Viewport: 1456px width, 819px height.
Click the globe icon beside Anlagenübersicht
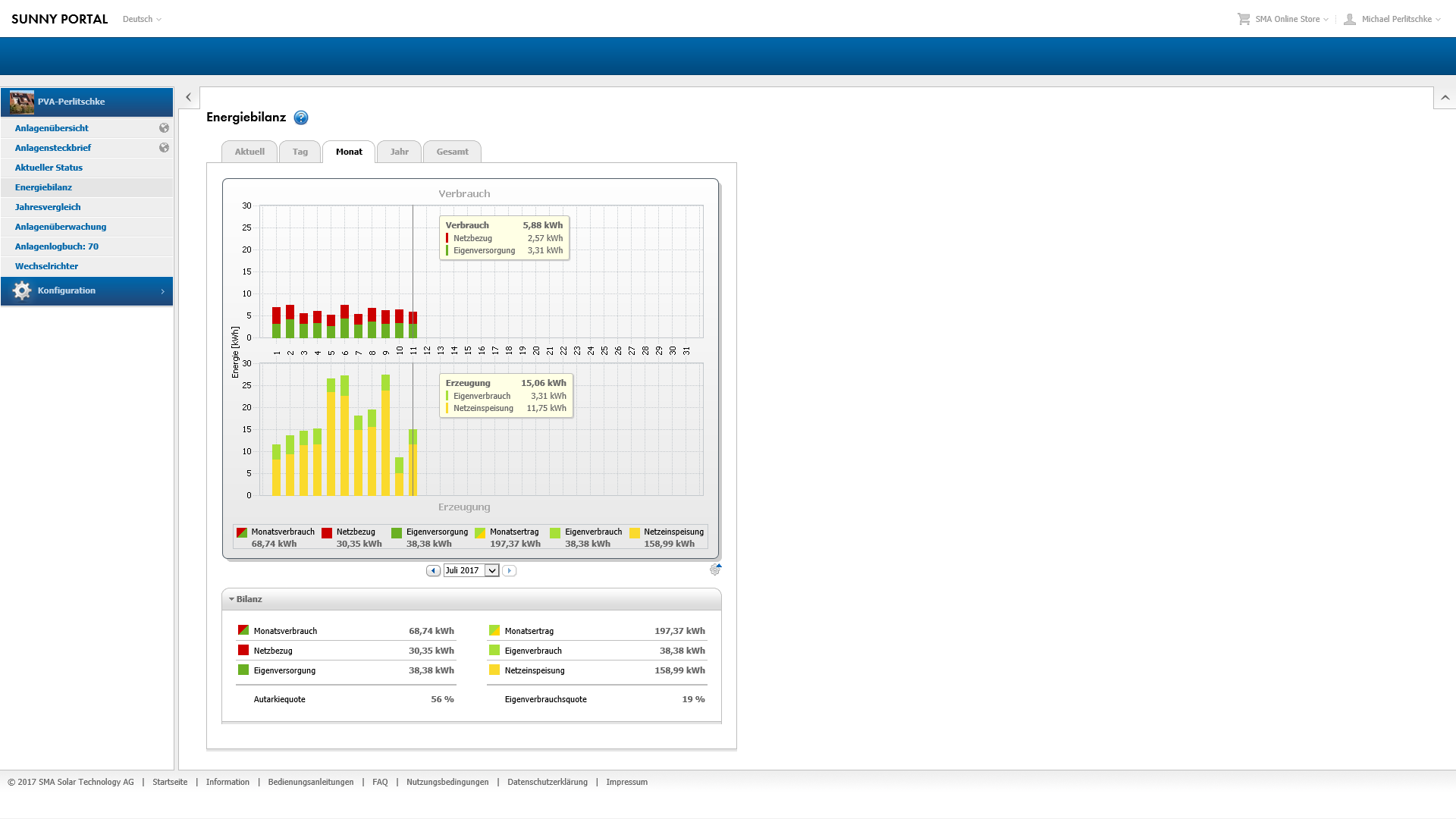click(164, 128)
